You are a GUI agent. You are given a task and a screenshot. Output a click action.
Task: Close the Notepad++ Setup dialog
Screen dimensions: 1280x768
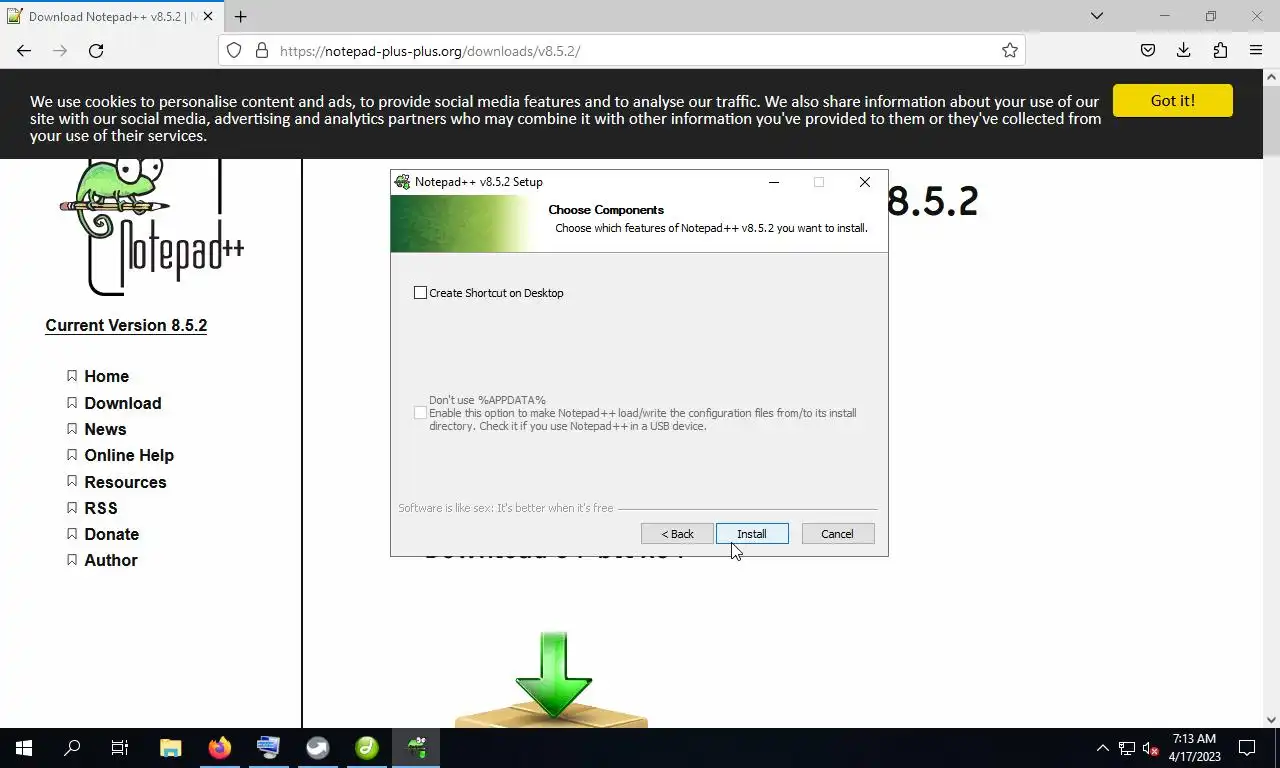(865, 182)
